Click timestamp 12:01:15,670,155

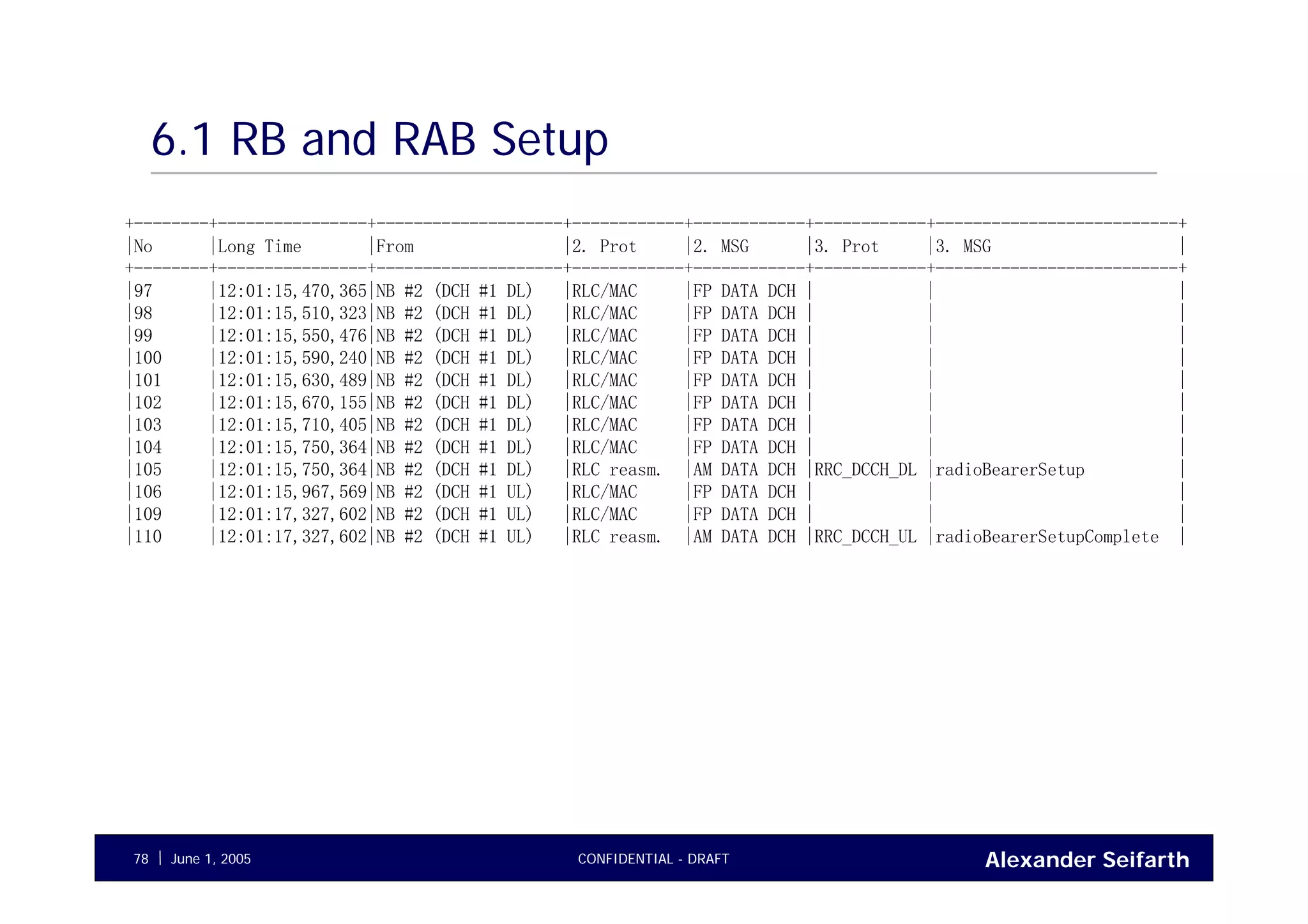tap(293, 403)
